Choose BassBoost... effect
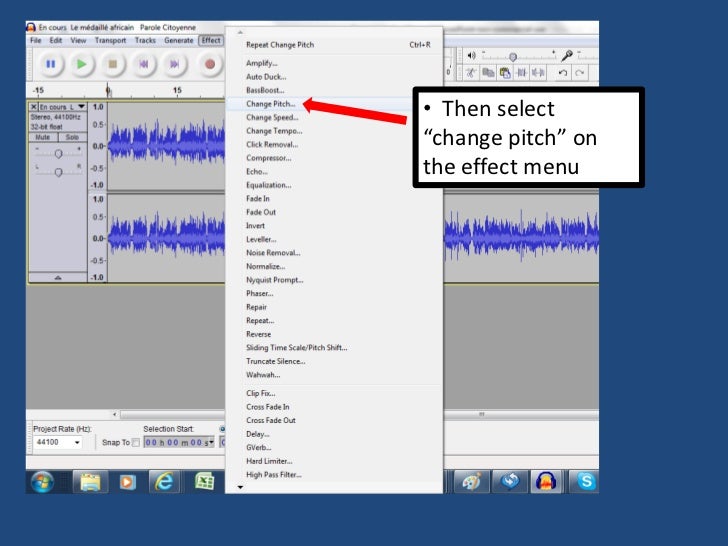 pyautogui.click(x=334, y=90)
